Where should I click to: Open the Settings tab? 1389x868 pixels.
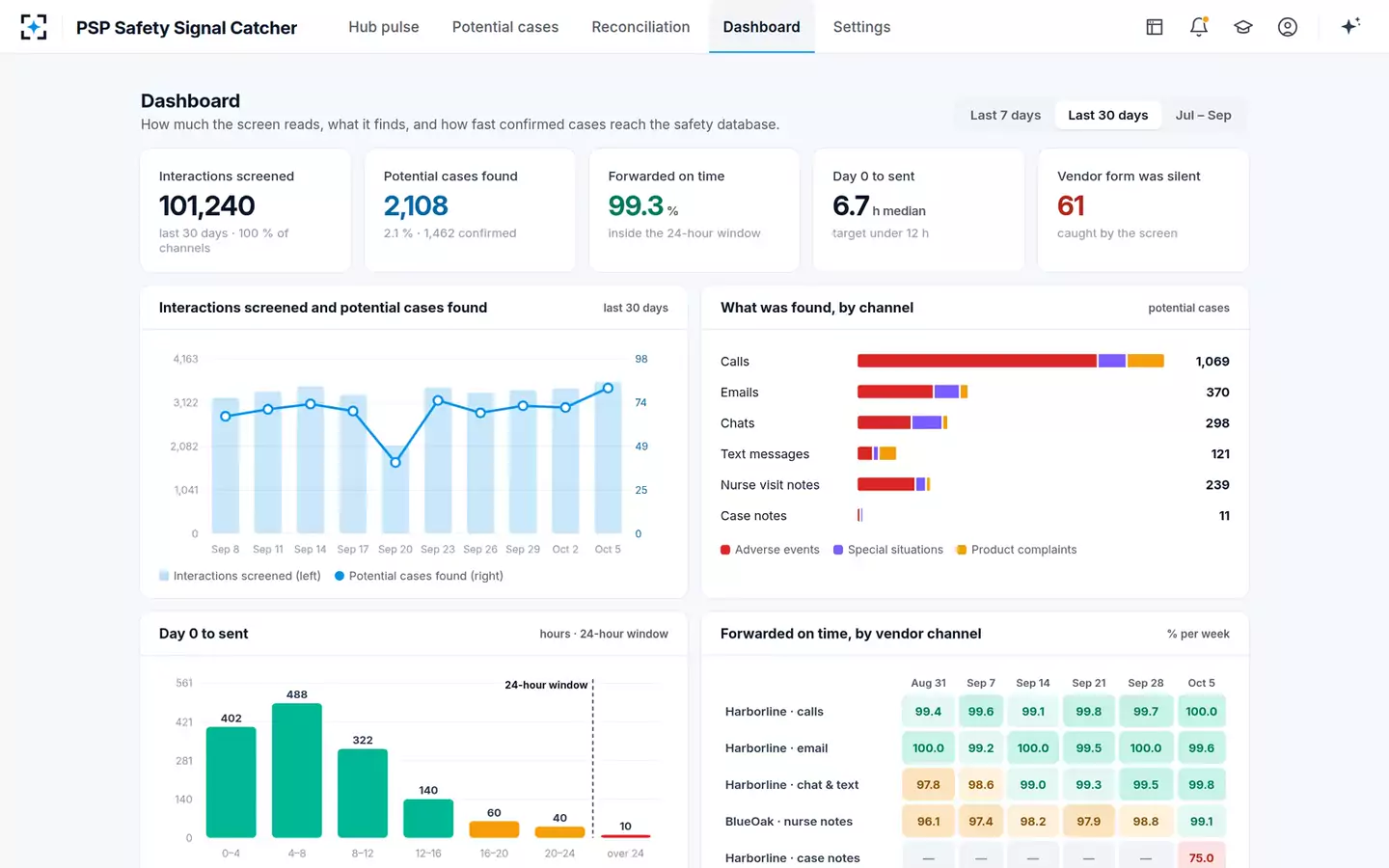click(861, 27)
